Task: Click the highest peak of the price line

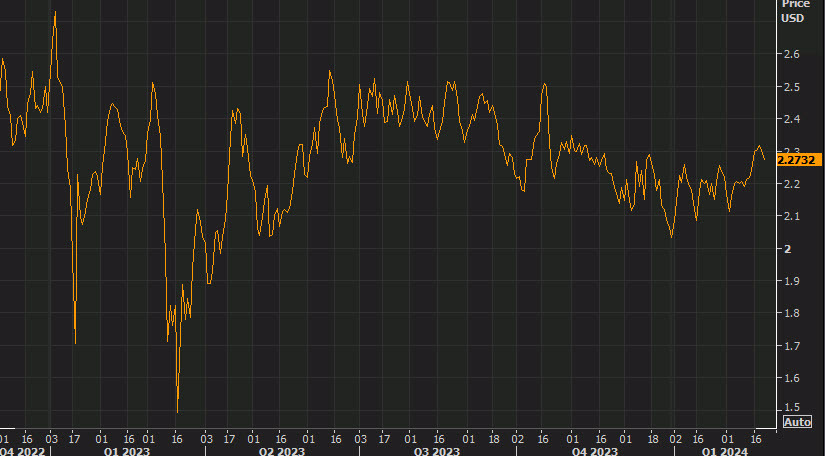Action: coord(54,13)
